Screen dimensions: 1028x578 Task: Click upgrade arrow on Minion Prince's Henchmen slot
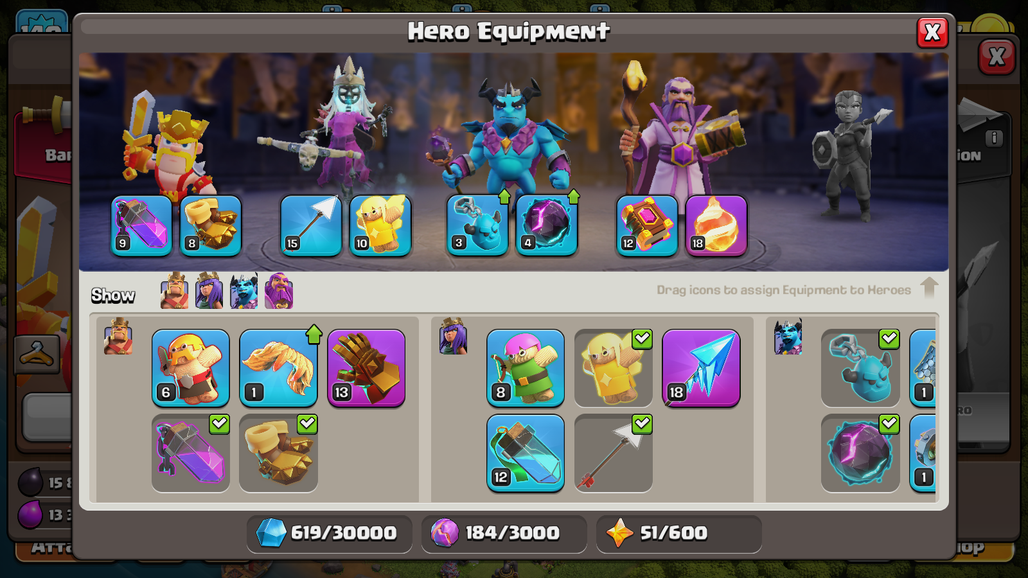click(x=504, y=196)
